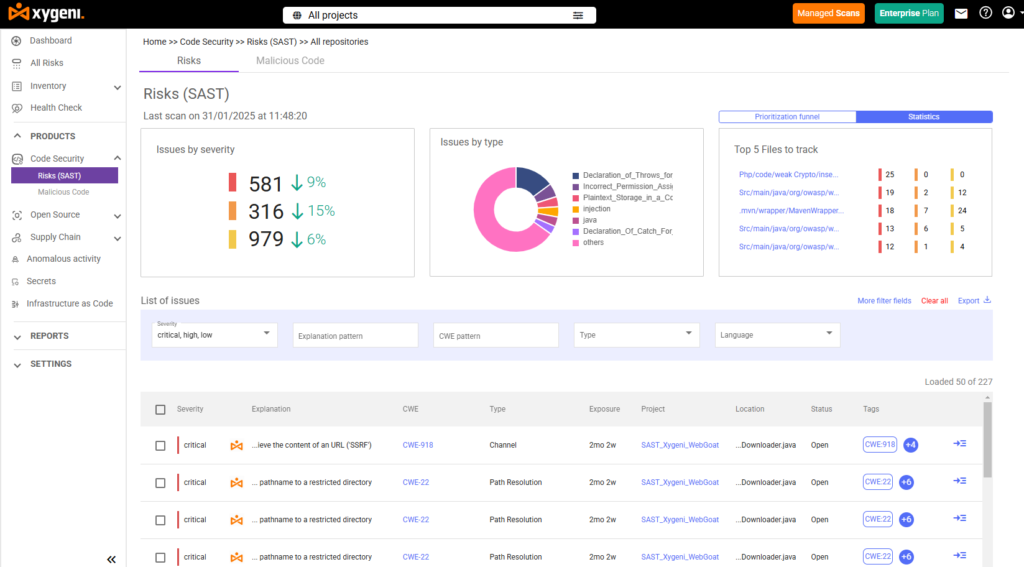Expand the Open Source chevron
Screen dimensions: 1024x567
point(118,216)
